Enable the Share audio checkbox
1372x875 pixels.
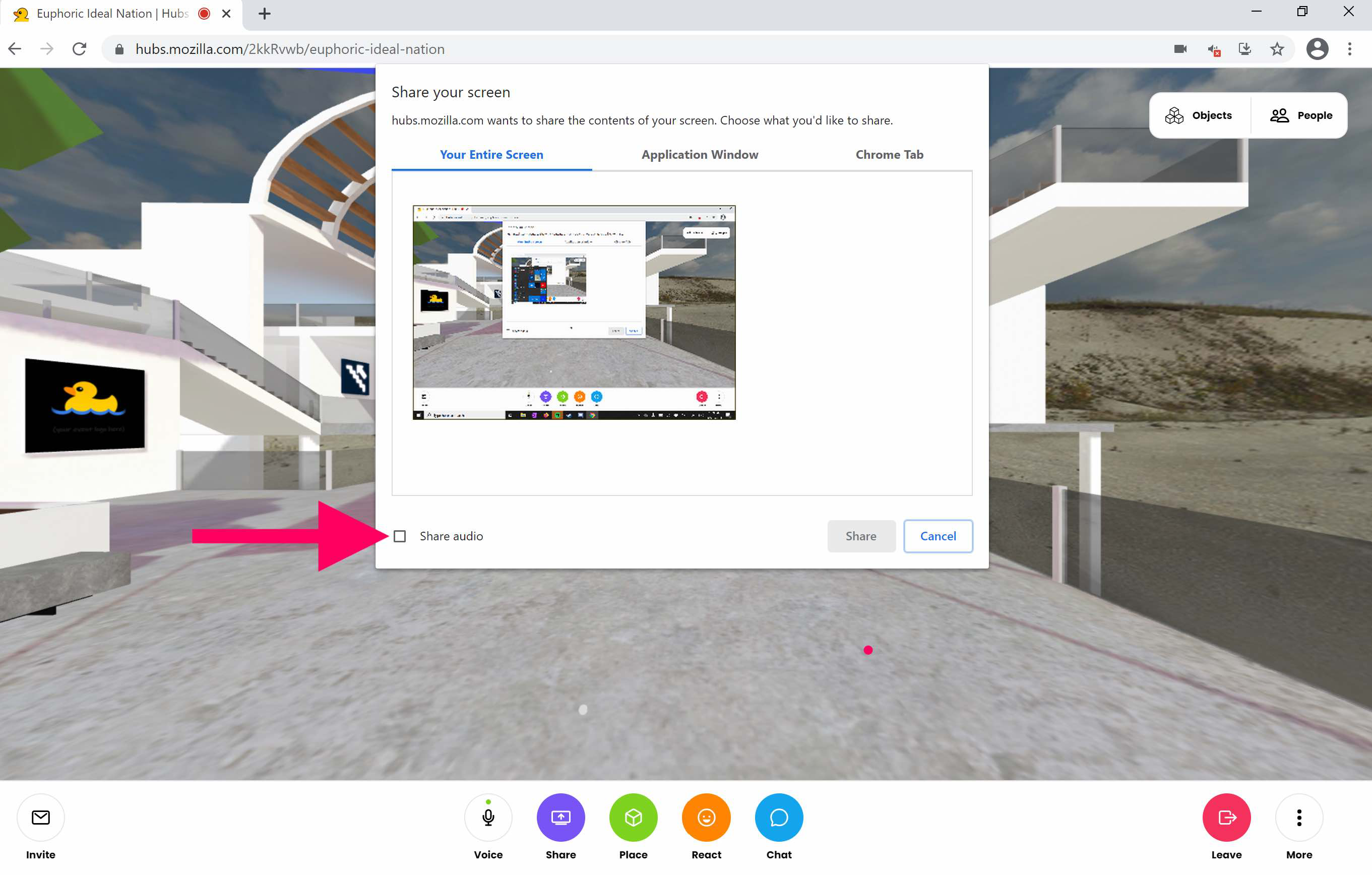point(400,536)
